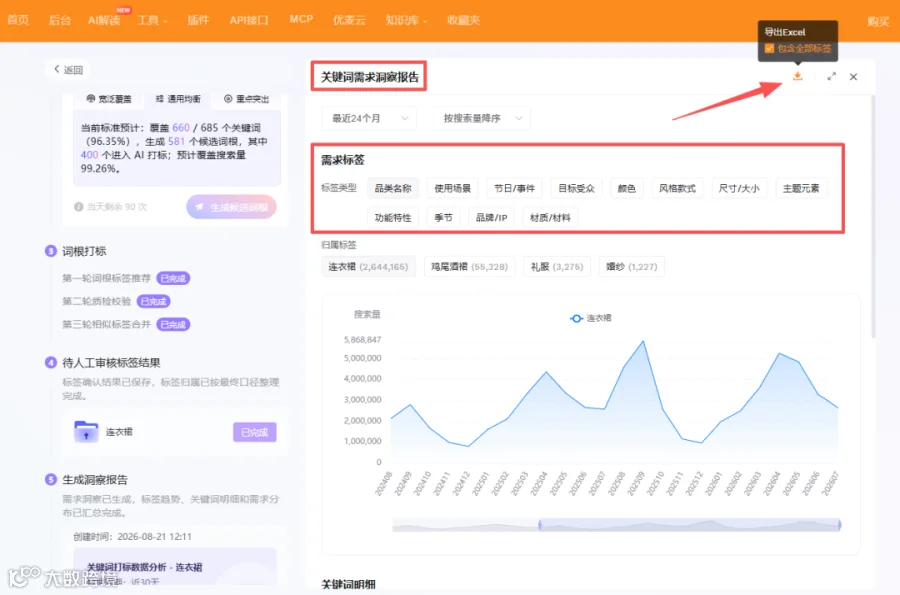
Task: Select the 通用均衡 mode option
Action: point(178,99)
